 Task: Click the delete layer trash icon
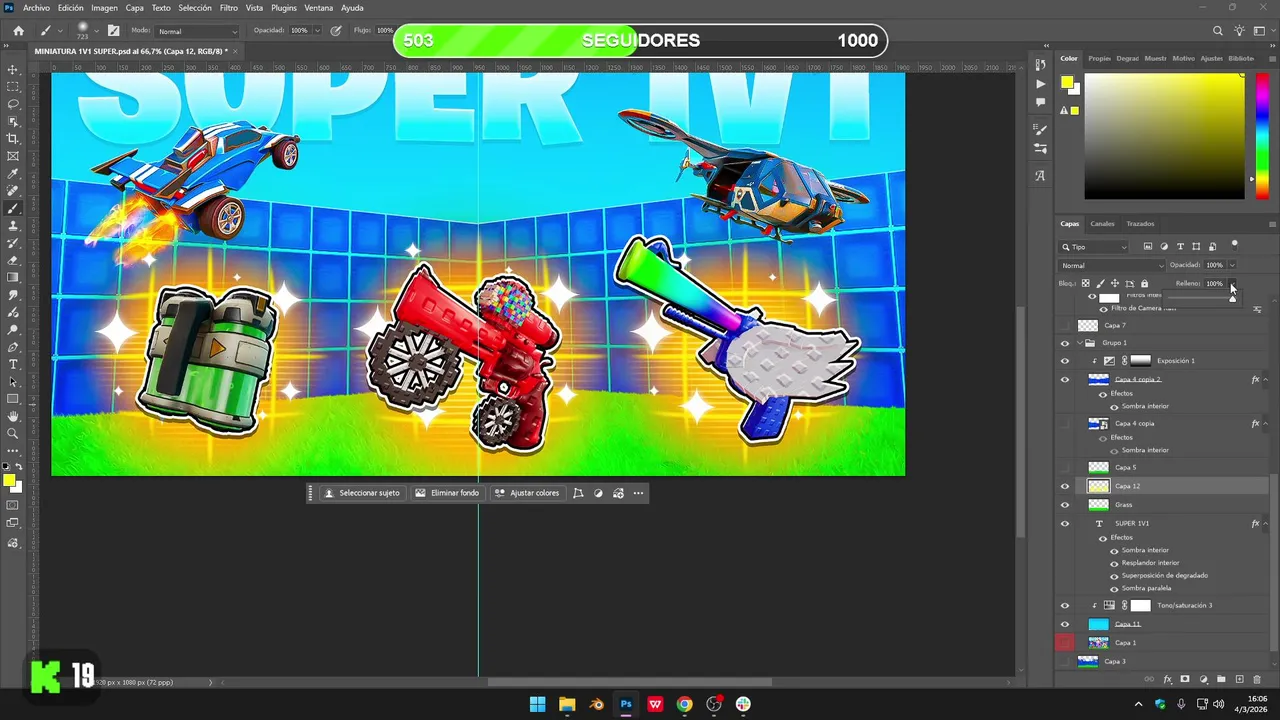[x=1257, y=680]
